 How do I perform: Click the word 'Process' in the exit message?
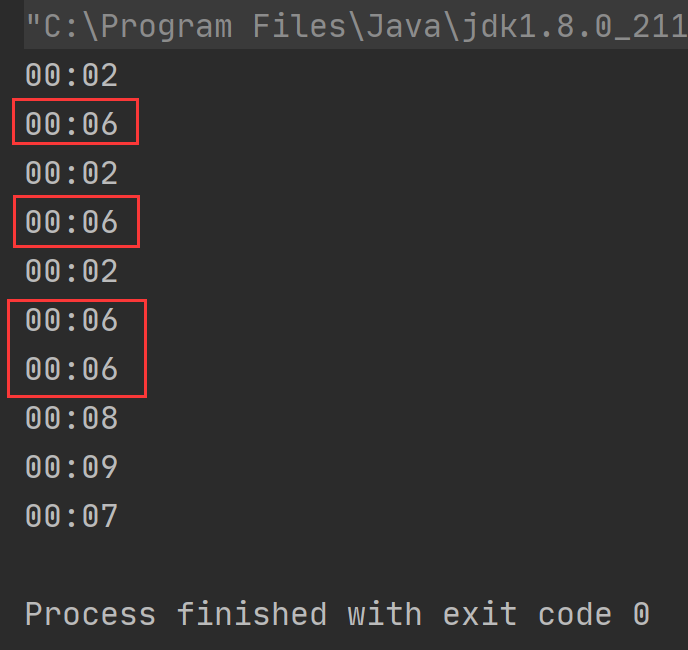(90, 614)
